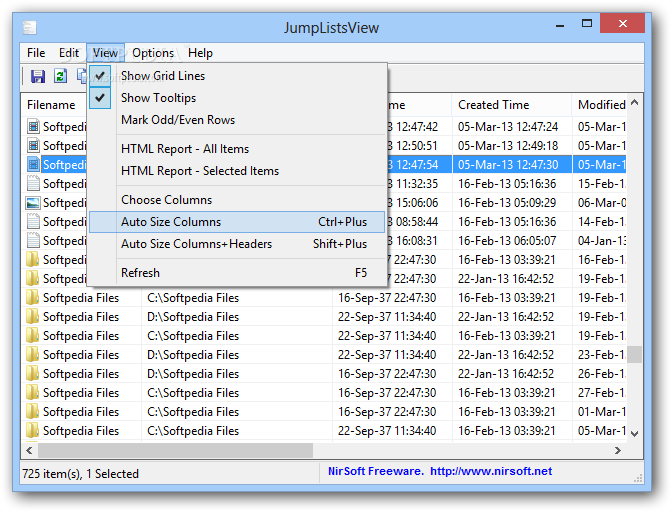Click the folder icon in the row modified 26-Feb
The width and height of the screenshot is (672, 512).
pyautogui.click(x=33, y=374)
